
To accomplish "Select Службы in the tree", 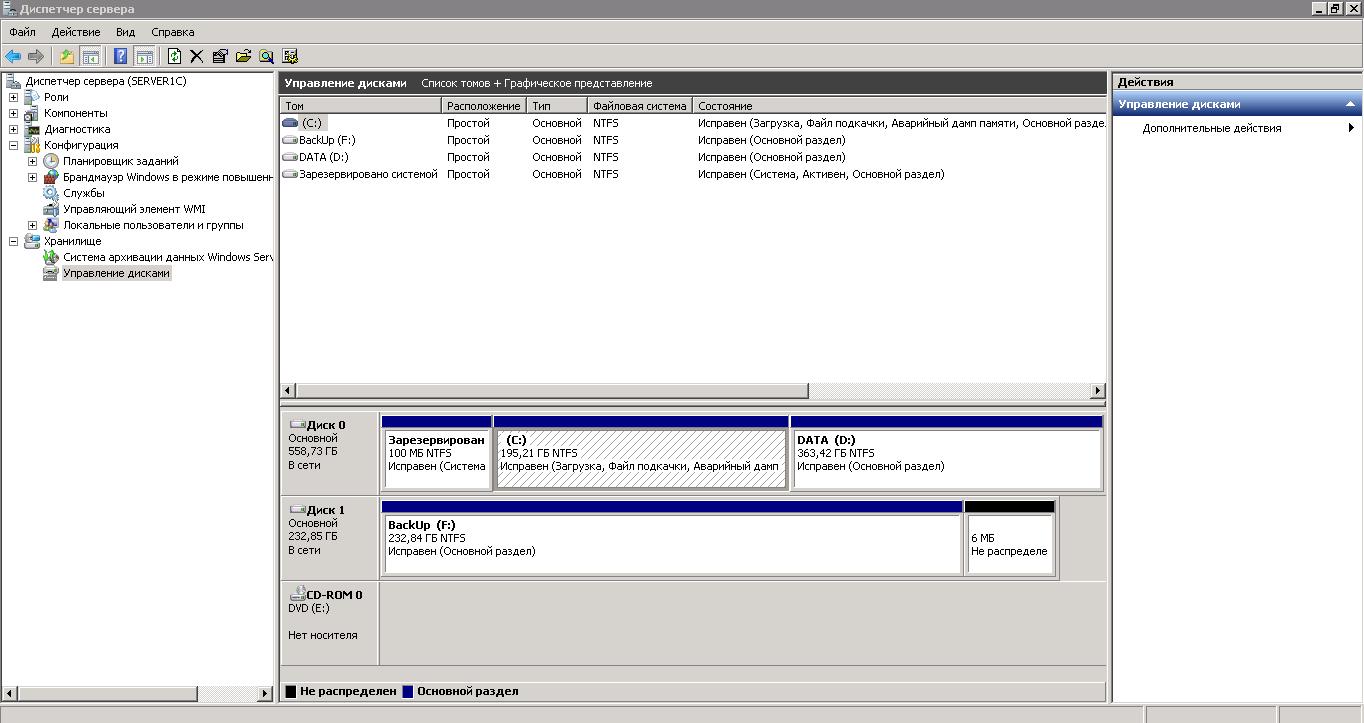I will coord(84,193).
